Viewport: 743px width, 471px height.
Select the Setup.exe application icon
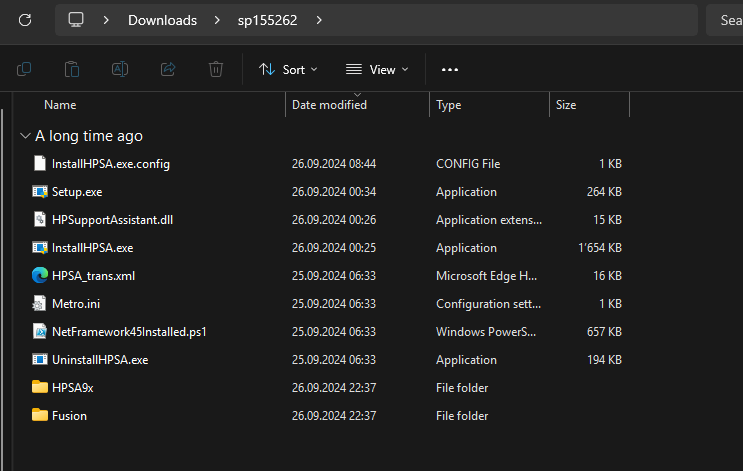[x=40, y=191]
